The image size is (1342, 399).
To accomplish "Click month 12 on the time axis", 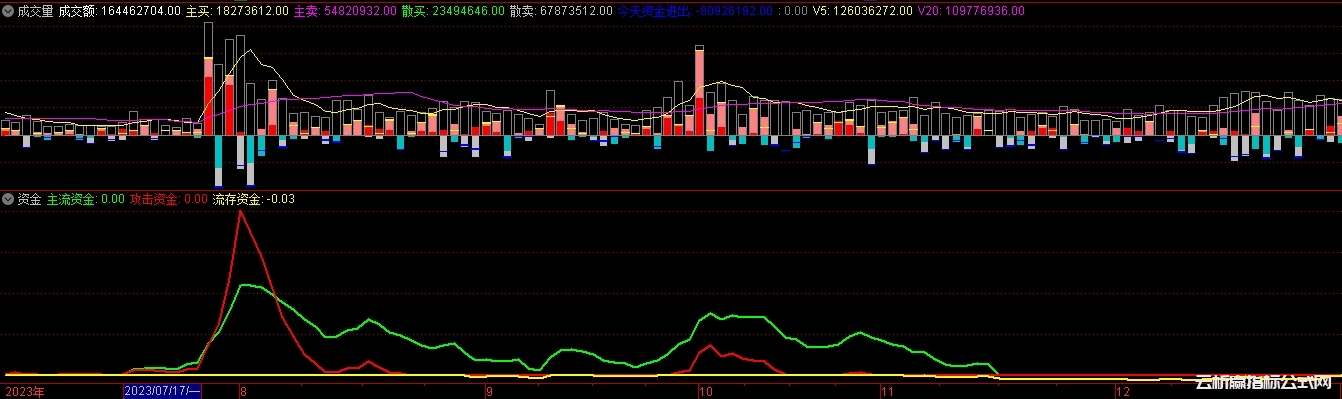I will pos(1123,392).
